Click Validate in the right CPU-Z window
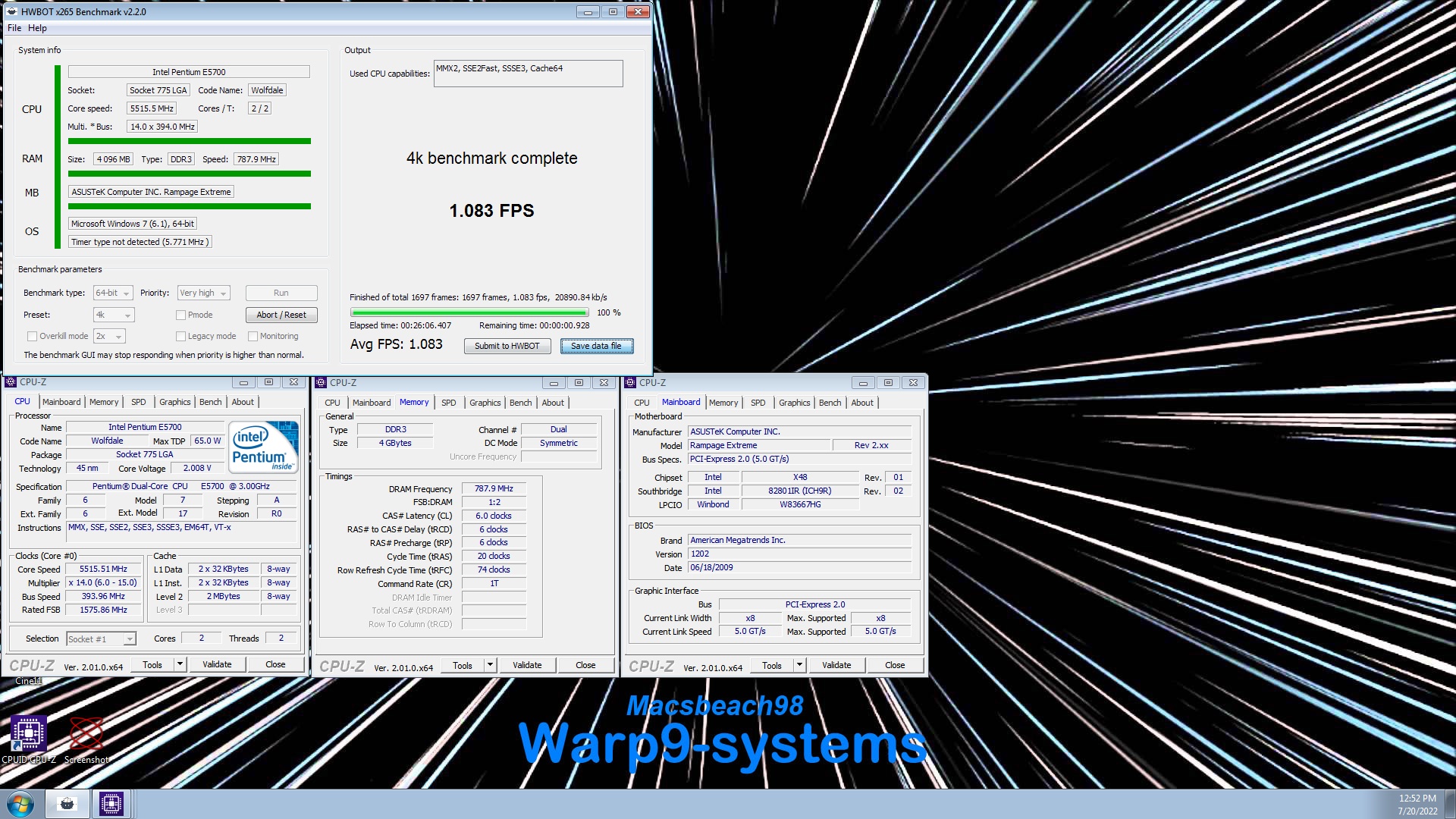Image resolution: width=1456 pixels, height=819 pixels. tap(836, 665)
